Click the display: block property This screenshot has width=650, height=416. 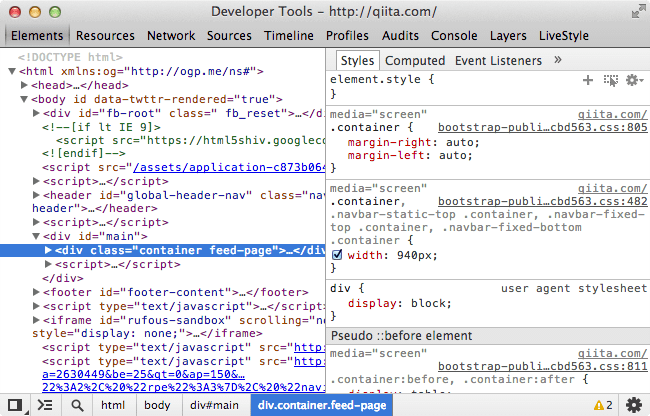pos(400,303)
